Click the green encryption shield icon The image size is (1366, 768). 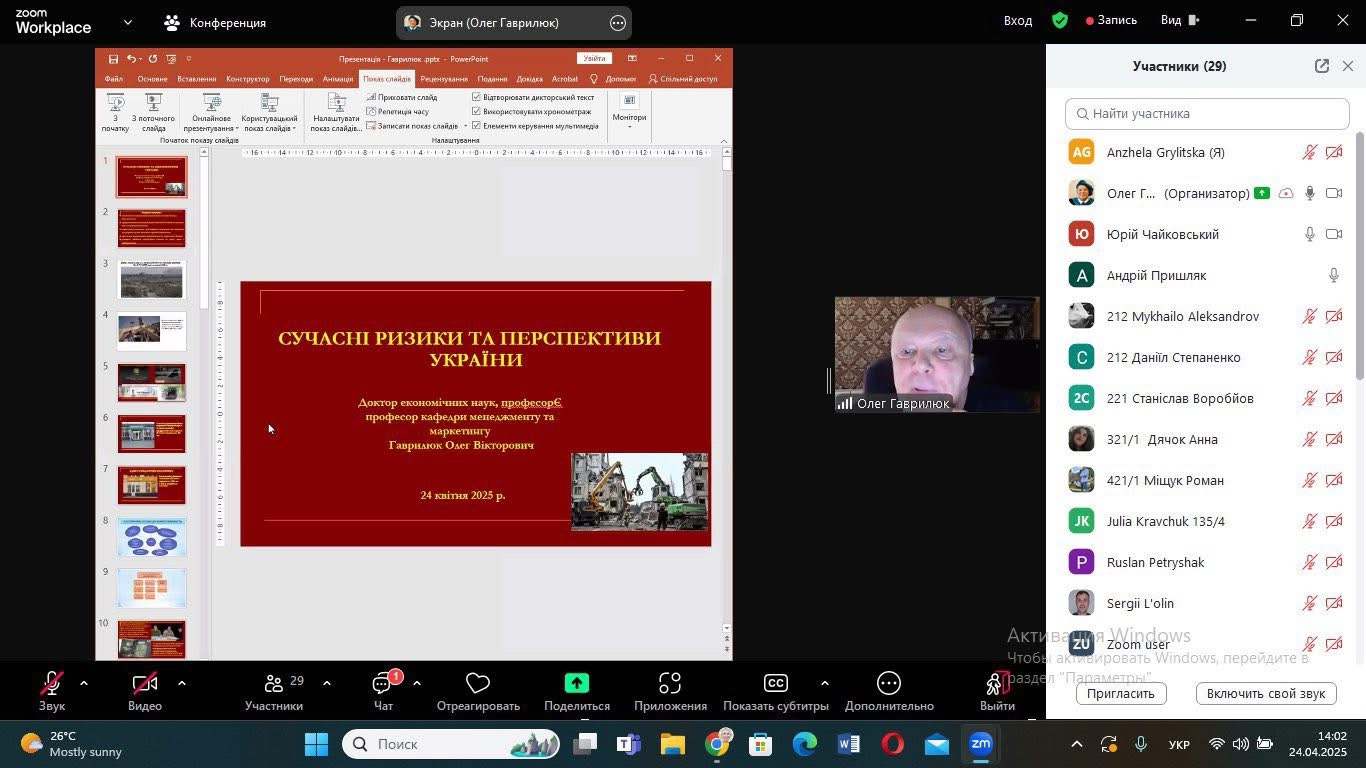point(1060,21)
